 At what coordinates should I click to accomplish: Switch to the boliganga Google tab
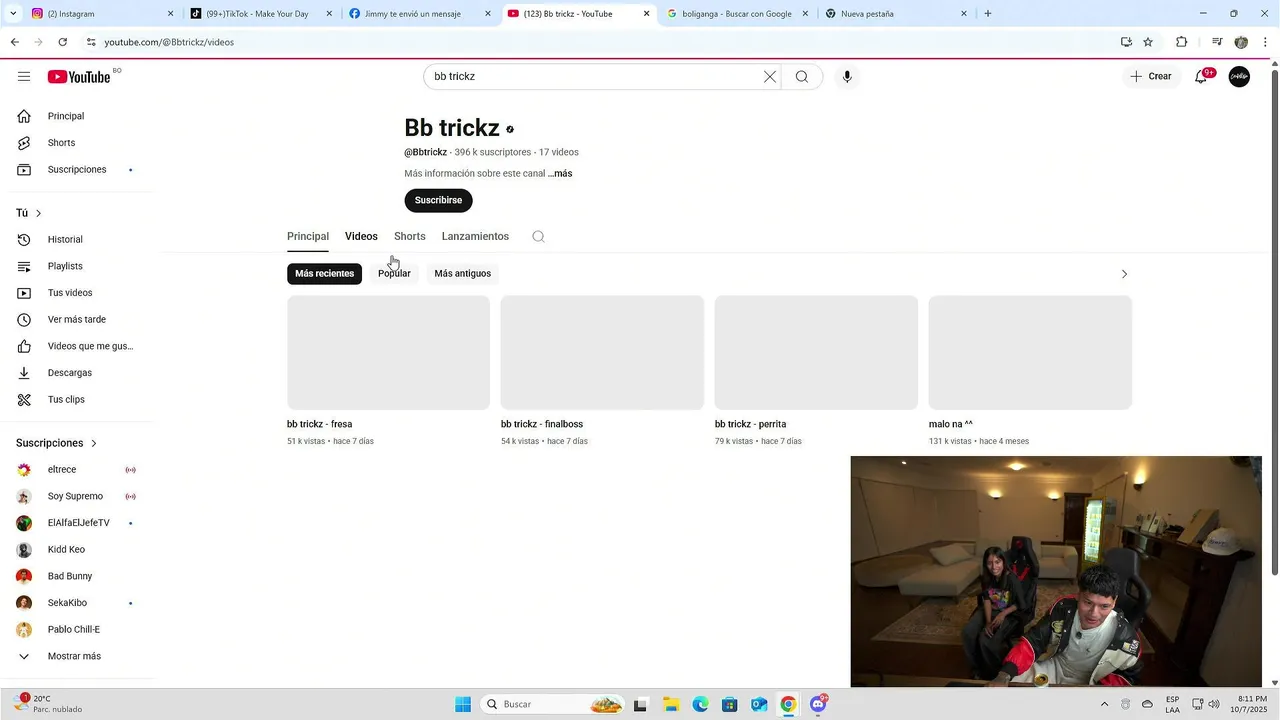click(x=737, y=14)
